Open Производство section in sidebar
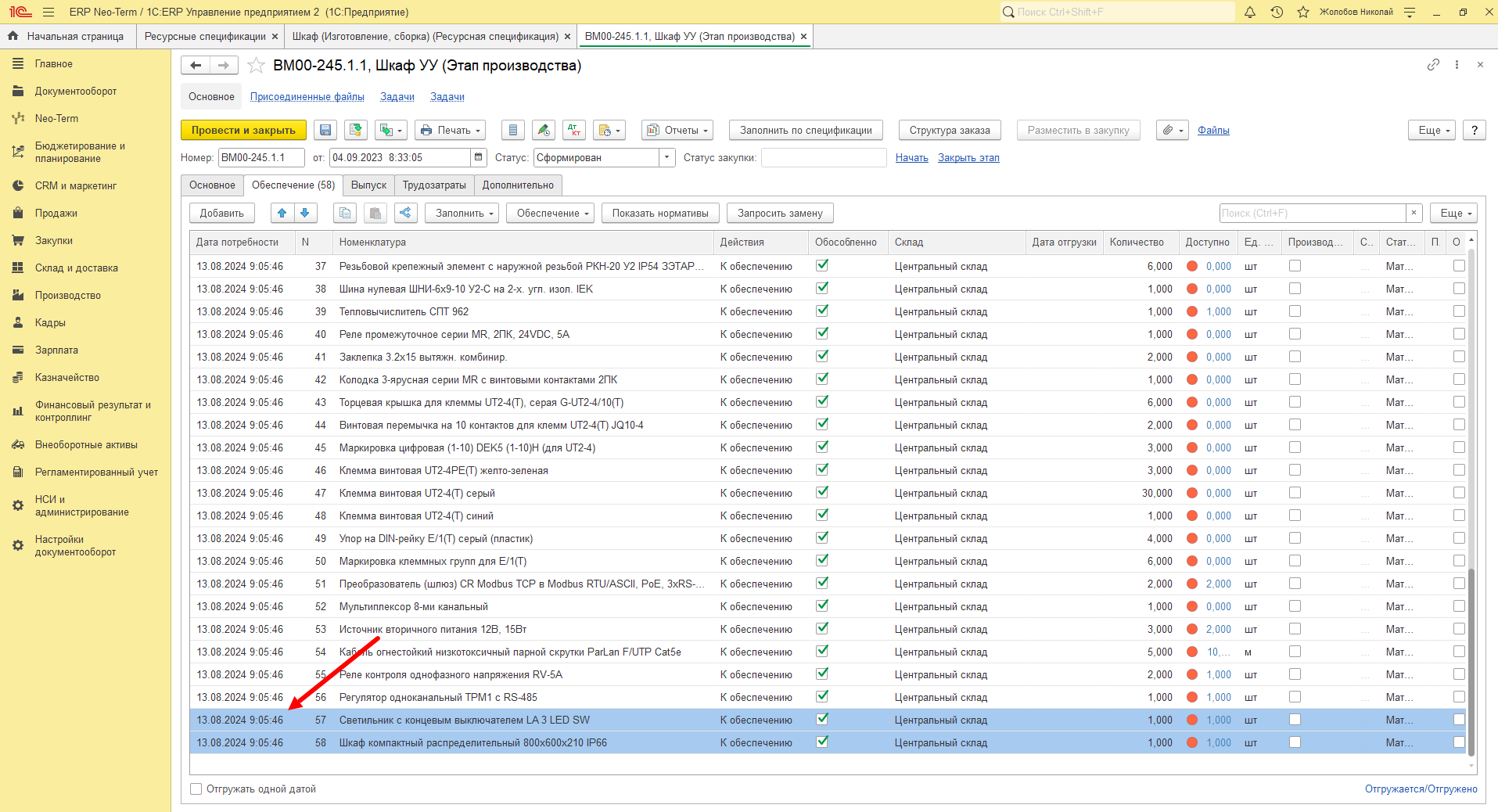The height and width of the screenshot is (812, 1498). click(x=68, y=295)
